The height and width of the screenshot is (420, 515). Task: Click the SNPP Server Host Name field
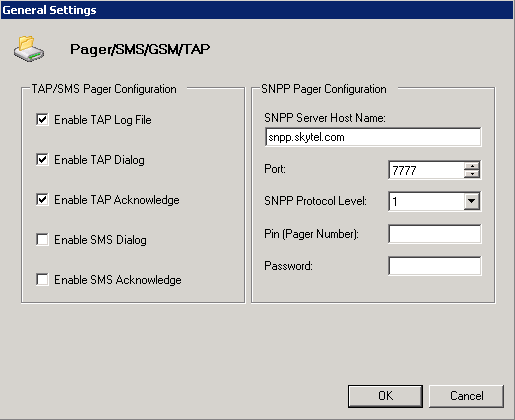[x=373, y=137]
